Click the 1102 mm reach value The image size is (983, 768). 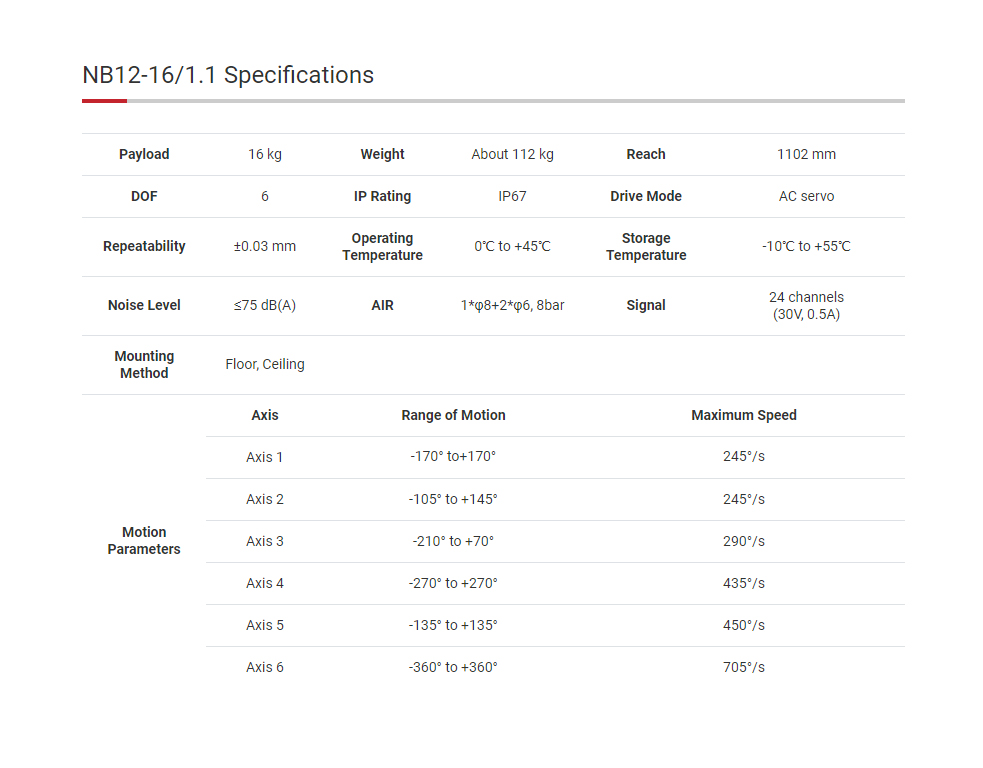pyautogui.click(x=806, y=154)
